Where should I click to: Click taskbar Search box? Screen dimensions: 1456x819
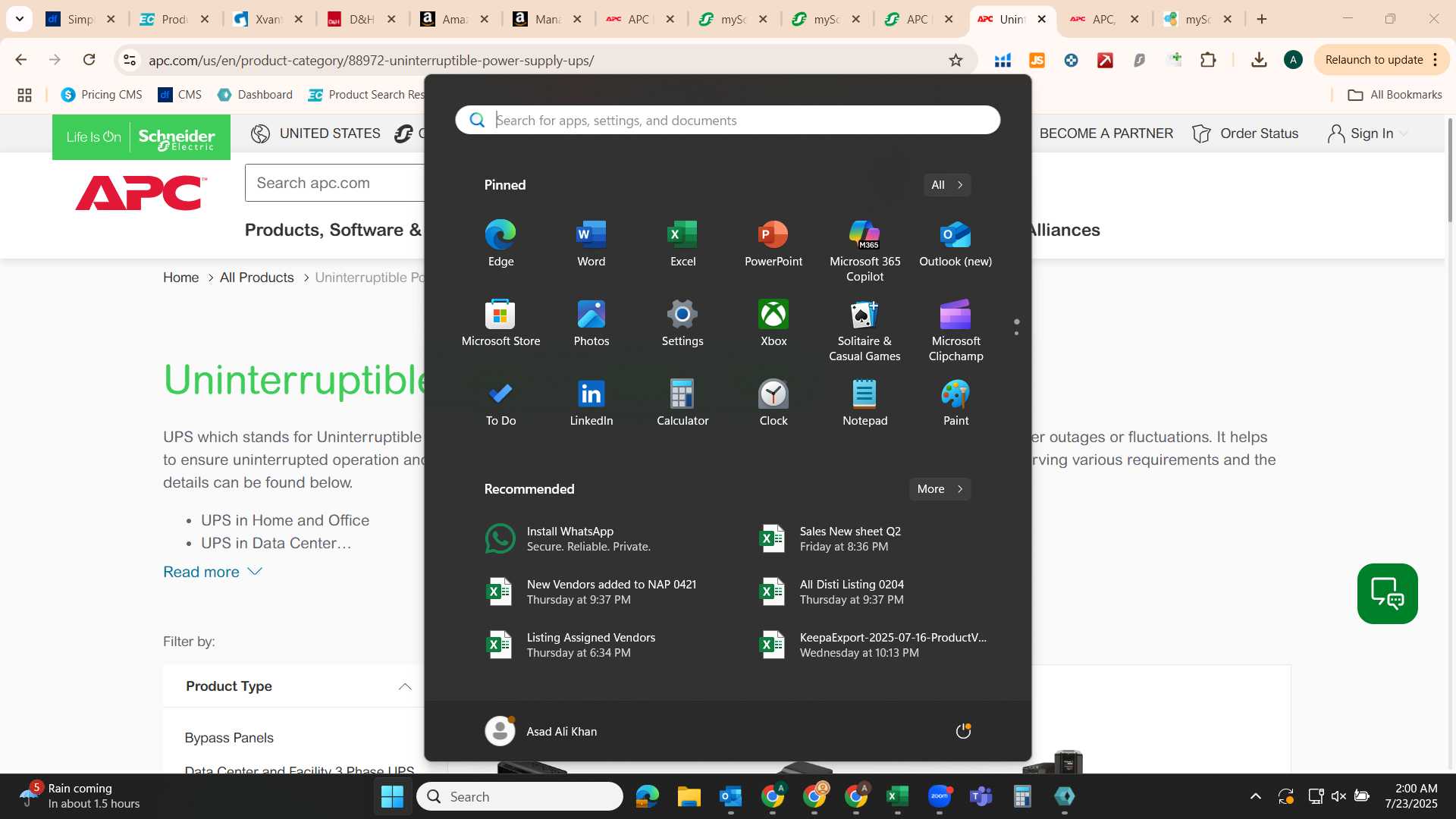pyautogui.click(x=519, y=796)
